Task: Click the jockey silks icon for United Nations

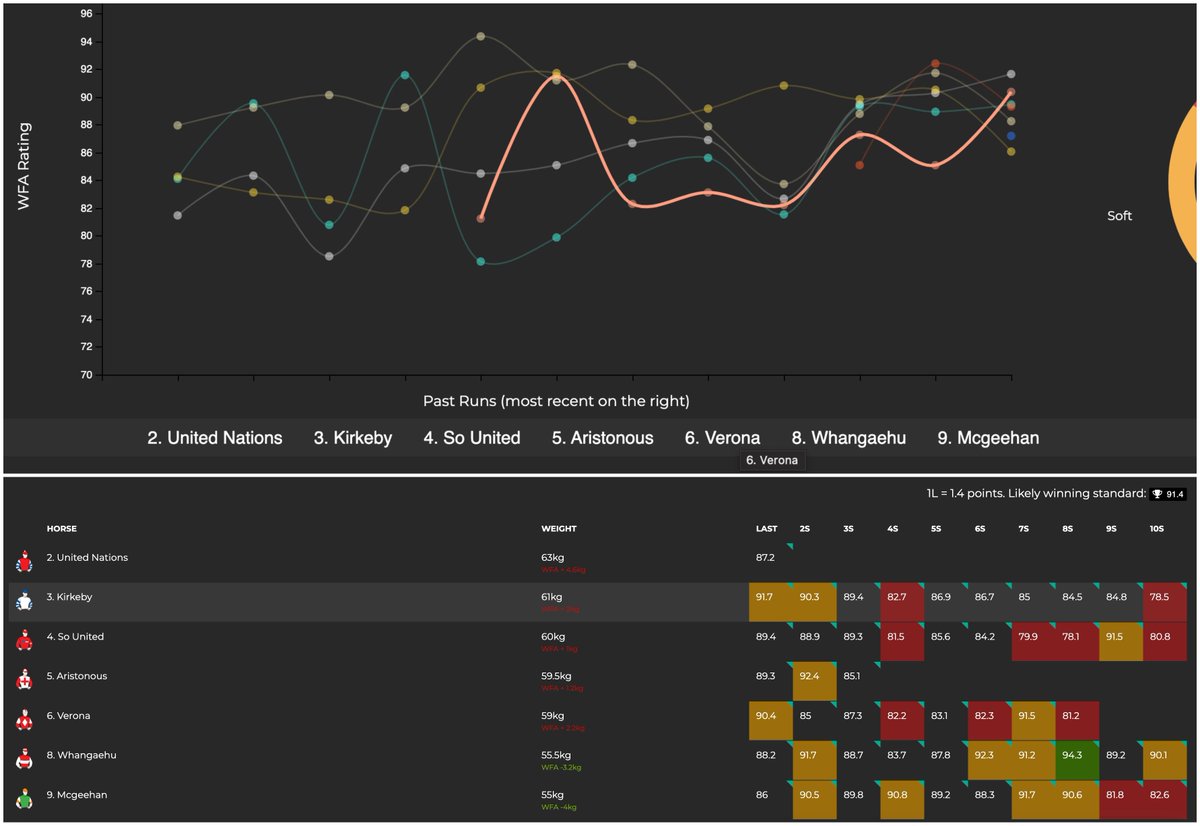Action: click(x=25, y=563)
